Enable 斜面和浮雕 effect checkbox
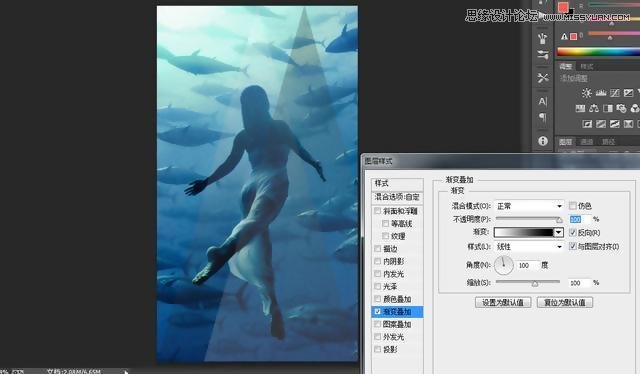 point(378,211)
